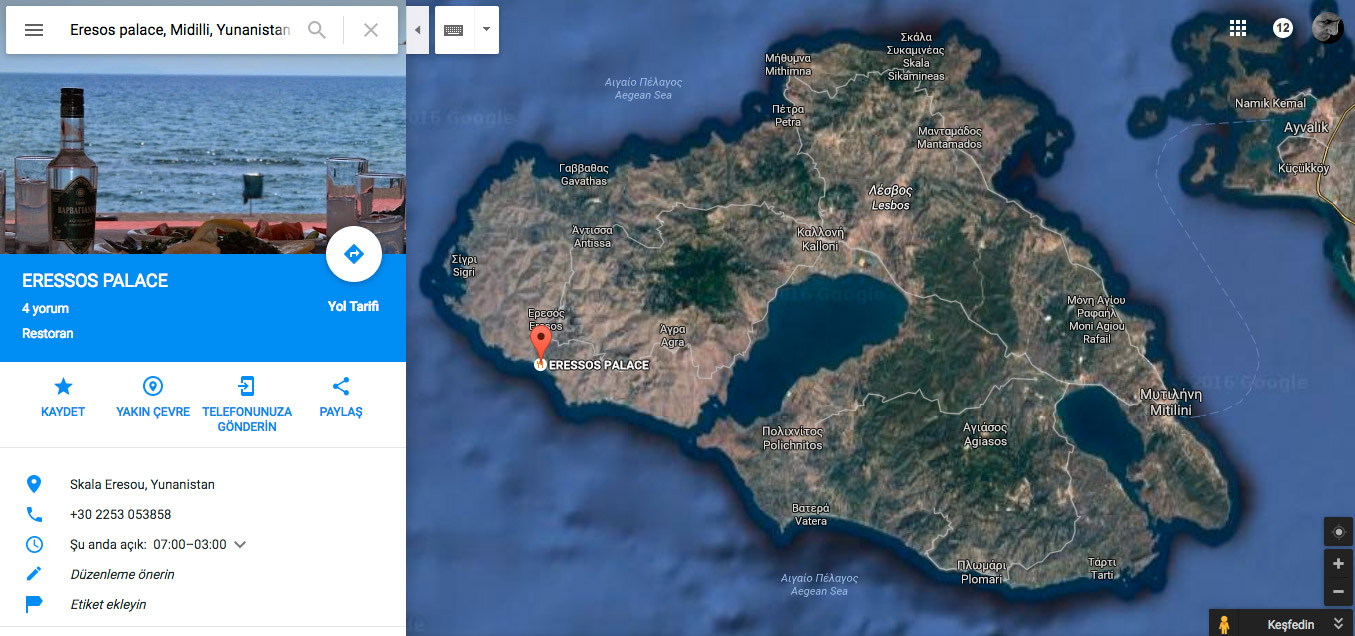Click the Plomari town label

pyautogui.click(x=980, y=571)
